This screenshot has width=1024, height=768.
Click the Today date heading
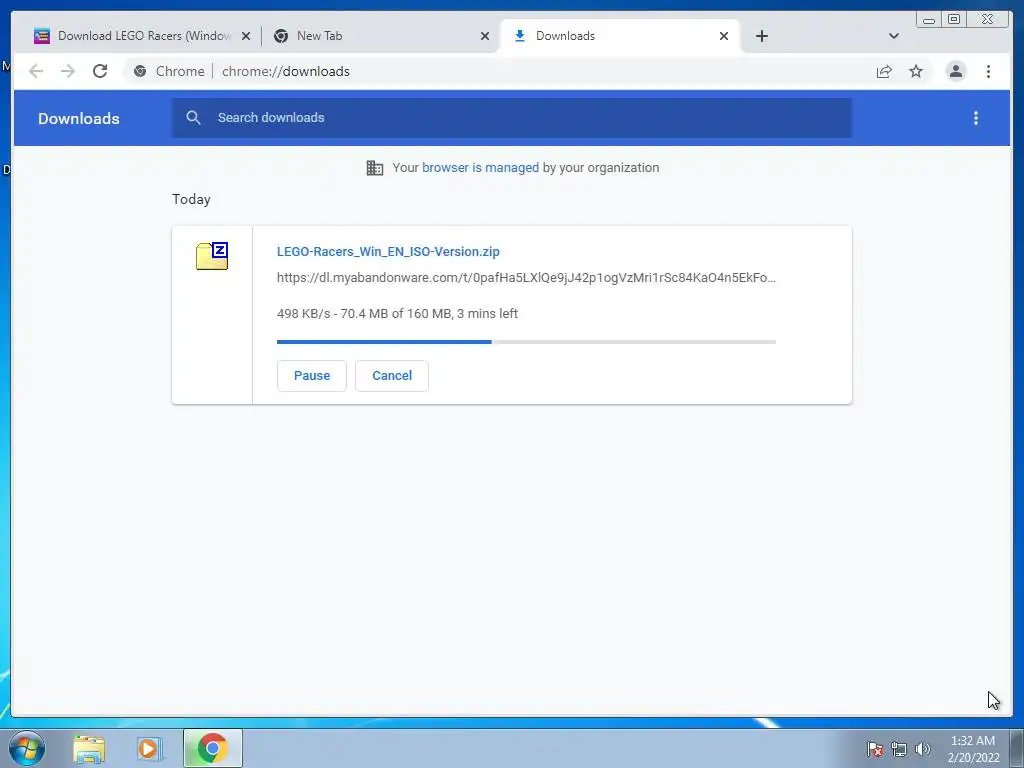click(x=191, y=199)
